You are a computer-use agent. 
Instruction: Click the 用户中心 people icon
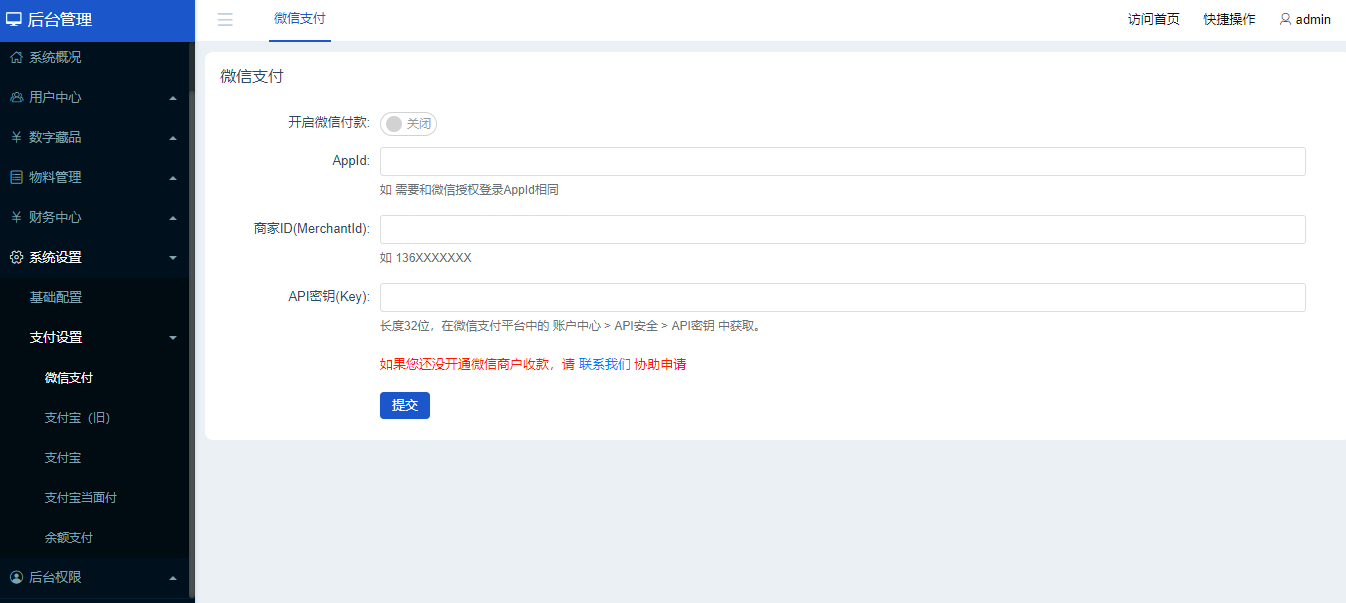pyautogui.click(x=15, y=97)
